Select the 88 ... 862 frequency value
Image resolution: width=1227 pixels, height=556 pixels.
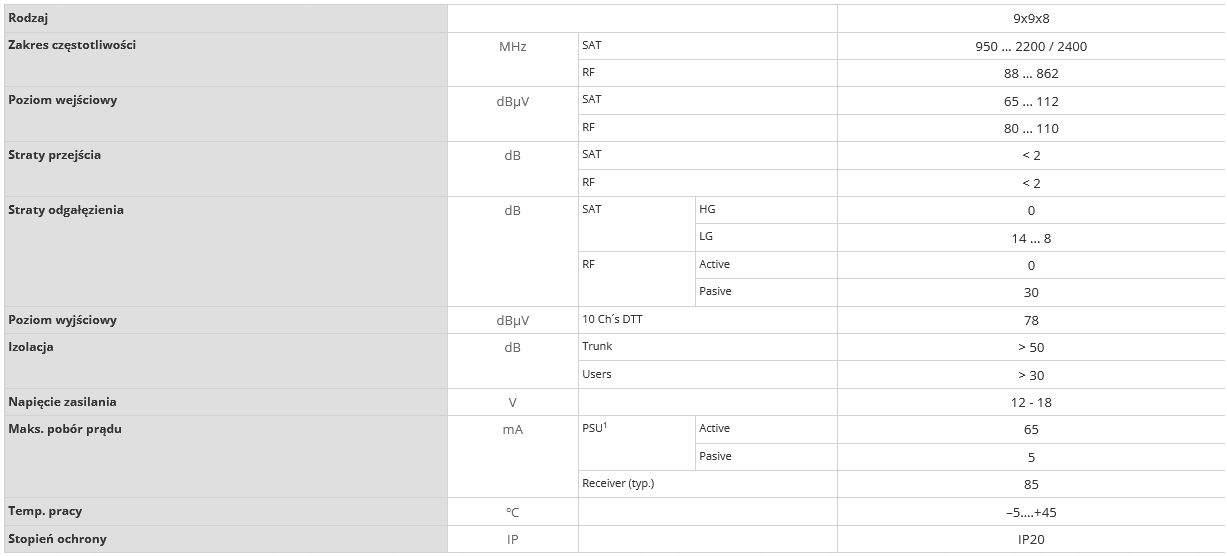pos(1031,74)
